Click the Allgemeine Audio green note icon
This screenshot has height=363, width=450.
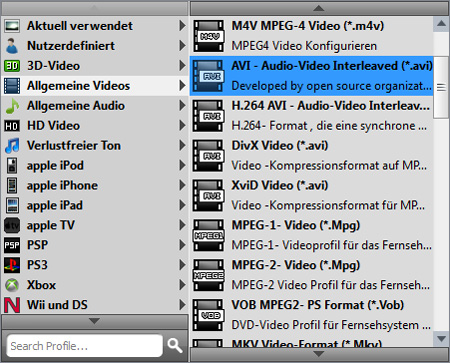[x=12, y=106]
